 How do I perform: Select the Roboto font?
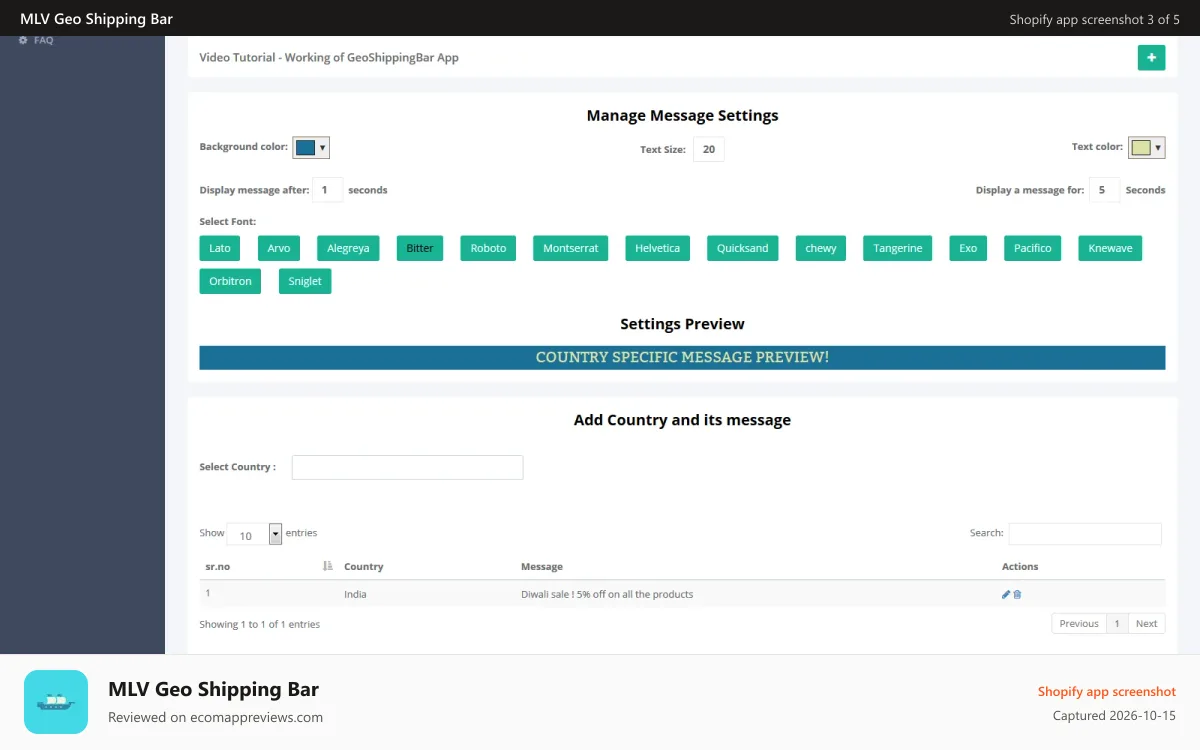(x=488, y=248)
